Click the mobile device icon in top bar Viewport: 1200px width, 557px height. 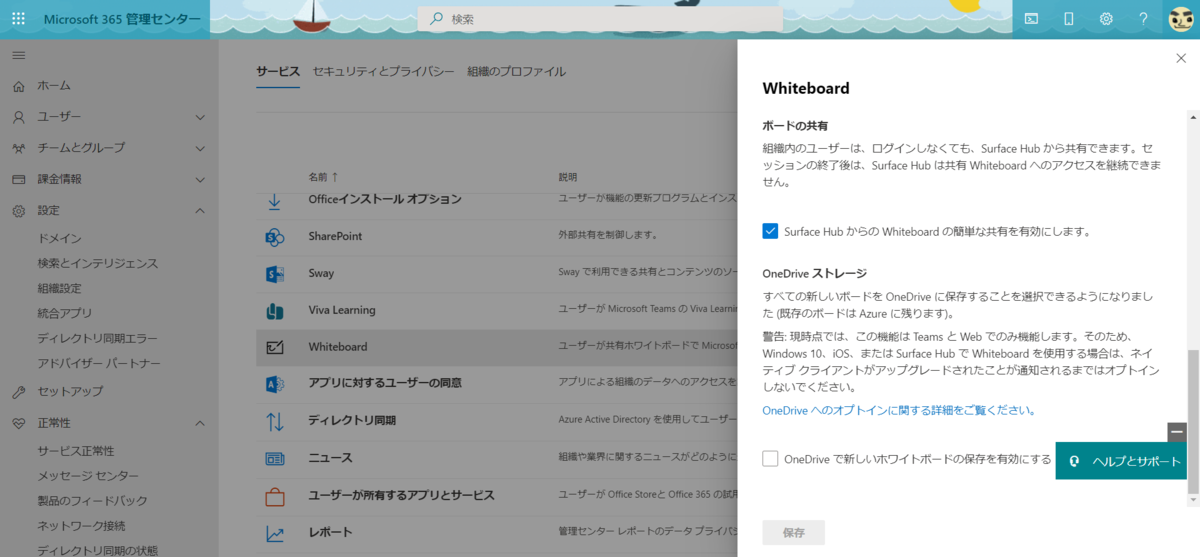point(1068,19)
